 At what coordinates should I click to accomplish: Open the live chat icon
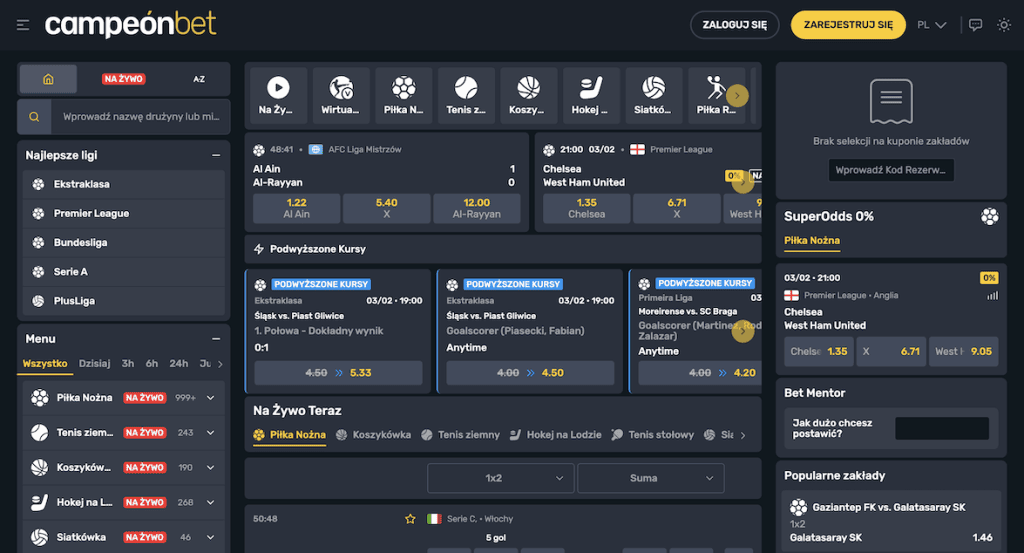975,25
